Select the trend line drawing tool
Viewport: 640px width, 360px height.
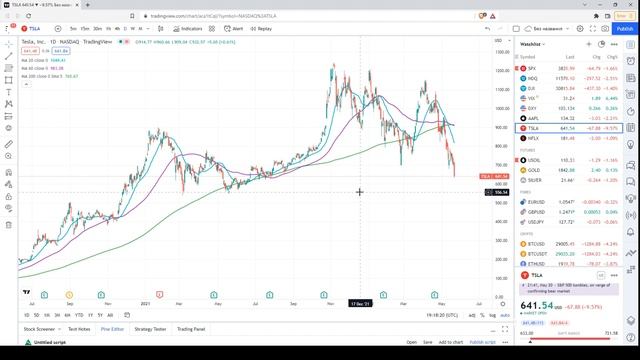9,56
